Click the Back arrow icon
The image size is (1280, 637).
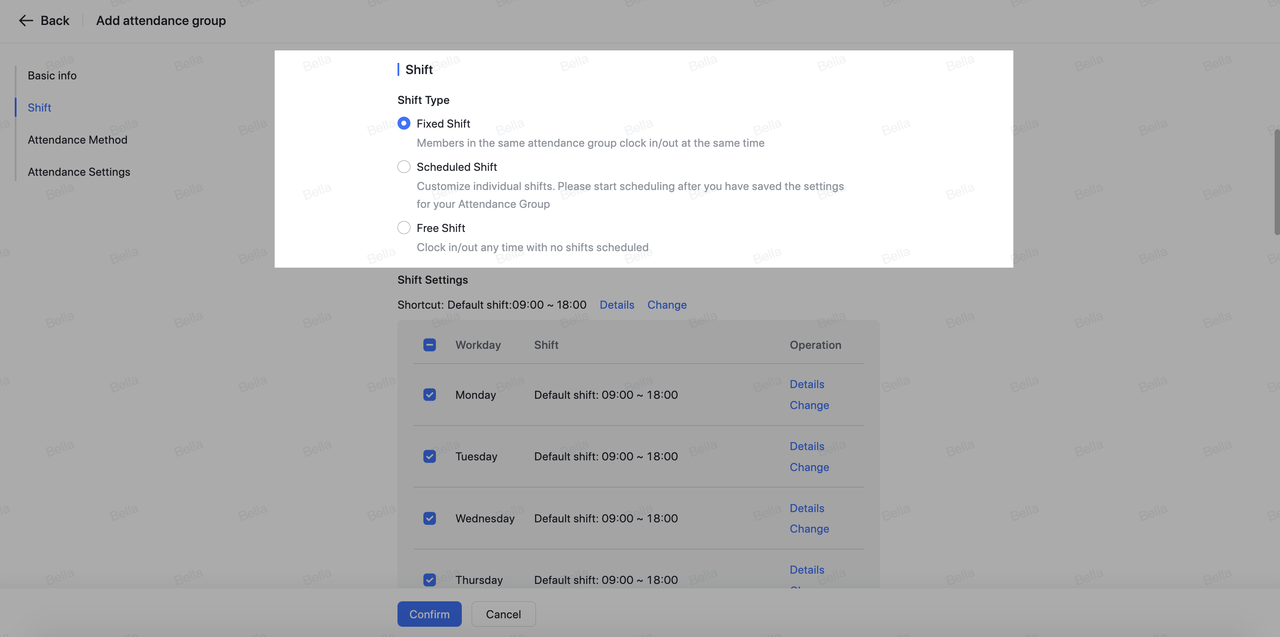tap(26, 21)
